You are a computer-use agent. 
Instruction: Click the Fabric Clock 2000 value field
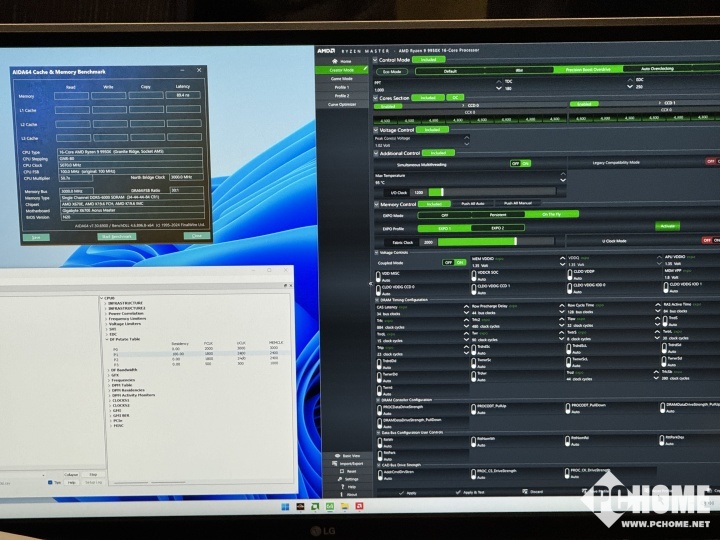point(428,242)
